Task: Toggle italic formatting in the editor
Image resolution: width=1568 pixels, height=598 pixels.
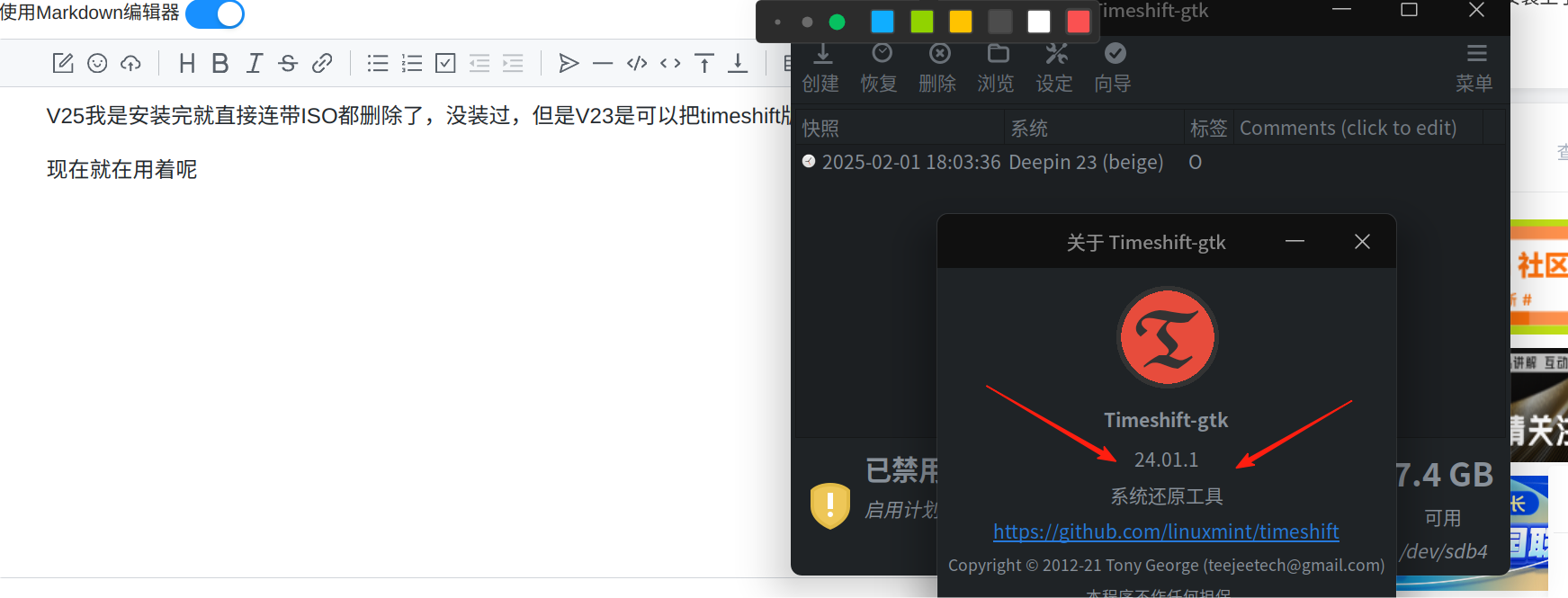Action: (x=255, y=63)
